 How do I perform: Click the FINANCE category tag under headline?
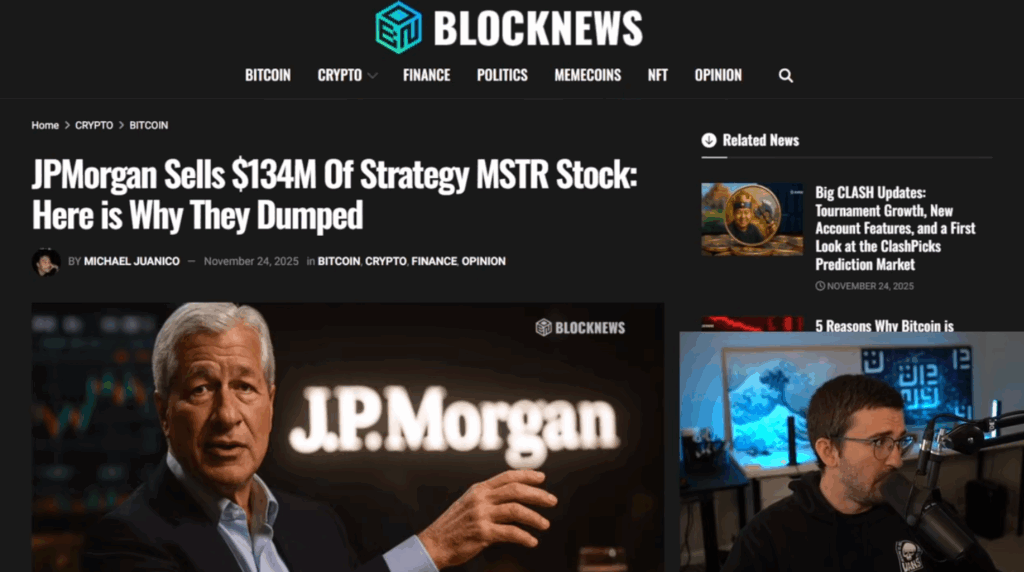(434, 261)
